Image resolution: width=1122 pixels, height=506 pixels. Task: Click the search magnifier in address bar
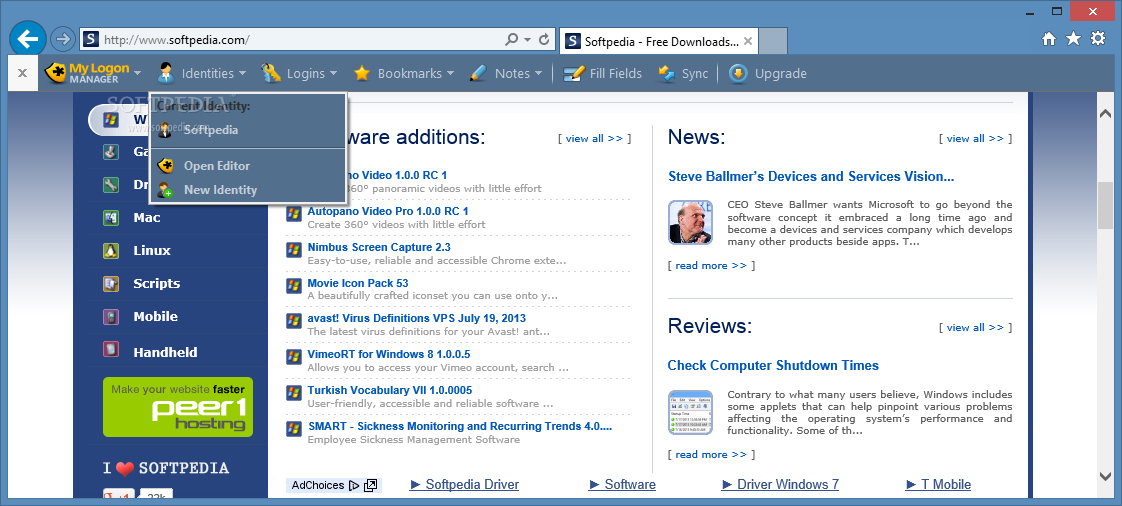coord(512,40)
